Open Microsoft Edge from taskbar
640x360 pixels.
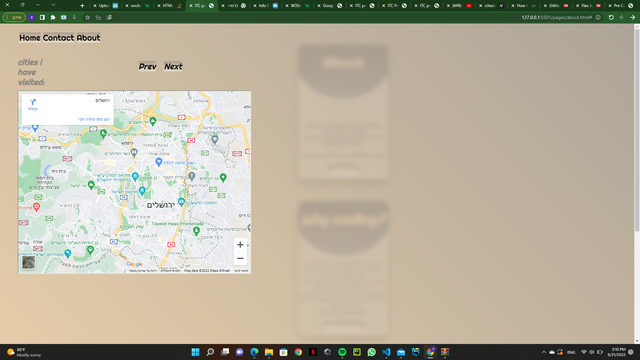[254, 352]
